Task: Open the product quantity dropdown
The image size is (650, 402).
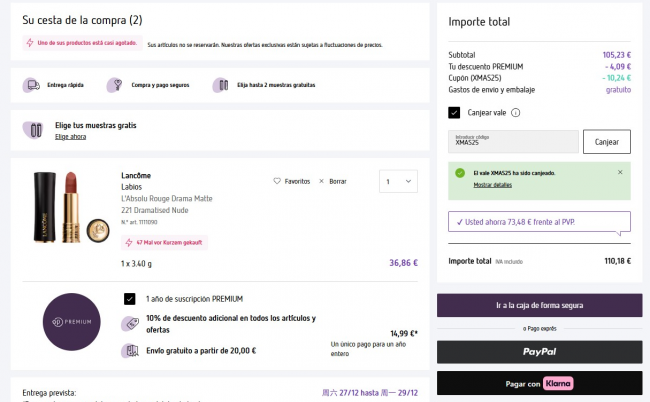Action: tap(399, 181)
